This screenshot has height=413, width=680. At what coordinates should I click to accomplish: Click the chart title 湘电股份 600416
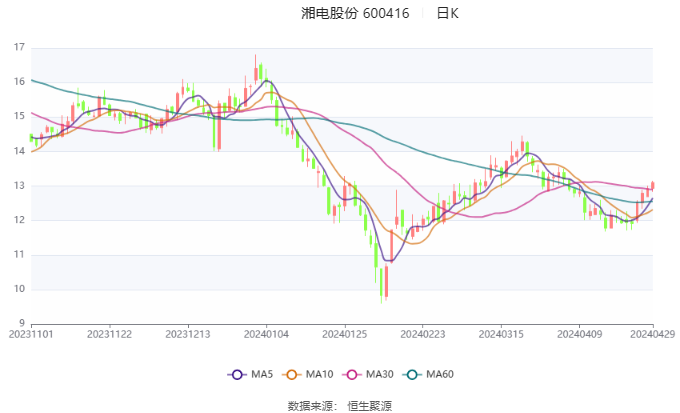[x=355, y=13]
